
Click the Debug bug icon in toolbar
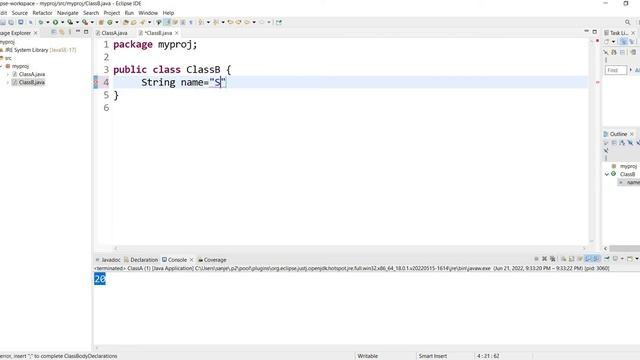point(40,22)
